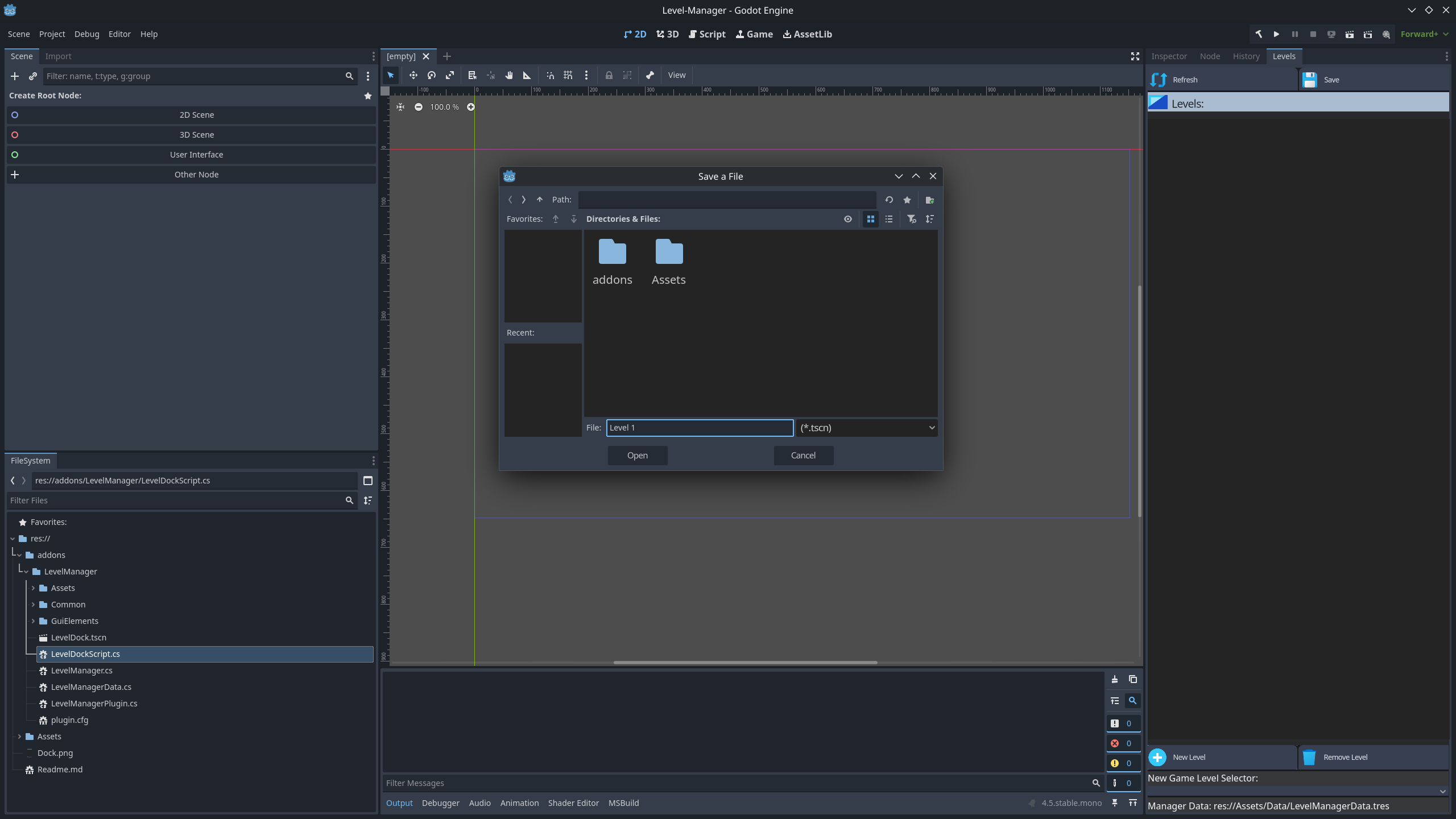
Task: Select the Pan mode hand tool
Action: point(509,75)
